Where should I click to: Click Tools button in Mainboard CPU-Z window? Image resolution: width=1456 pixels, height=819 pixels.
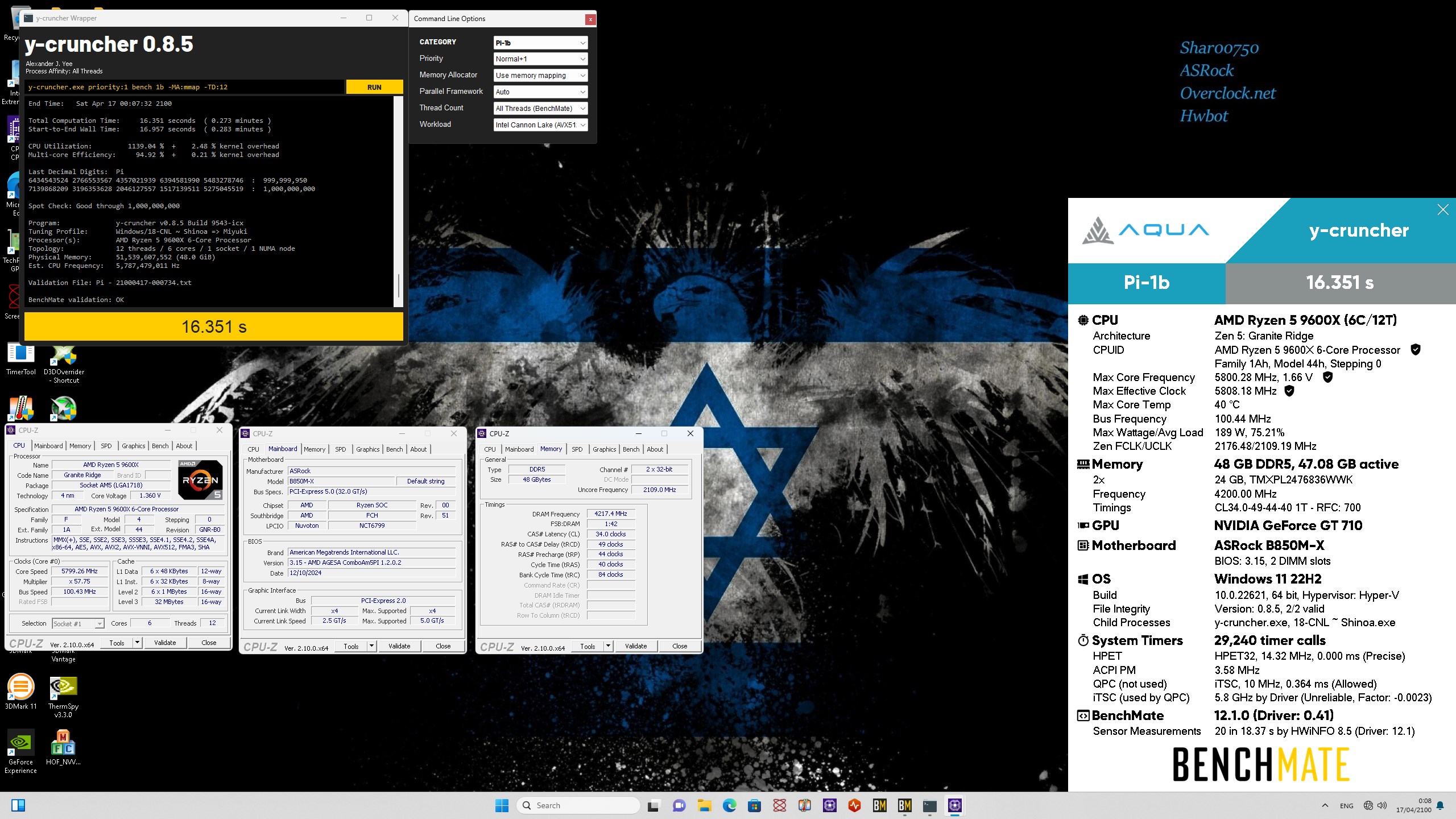pos(351,646)
